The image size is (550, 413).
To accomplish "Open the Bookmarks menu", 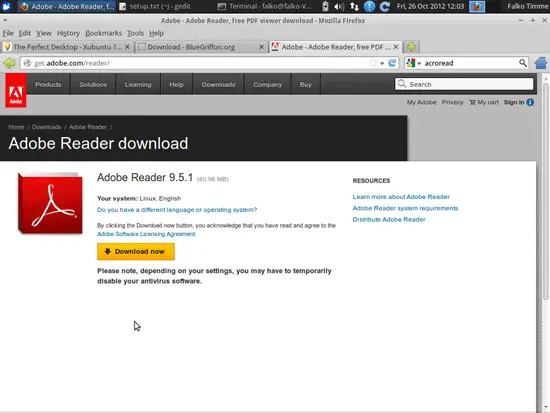I will click(x=103, y=33).
